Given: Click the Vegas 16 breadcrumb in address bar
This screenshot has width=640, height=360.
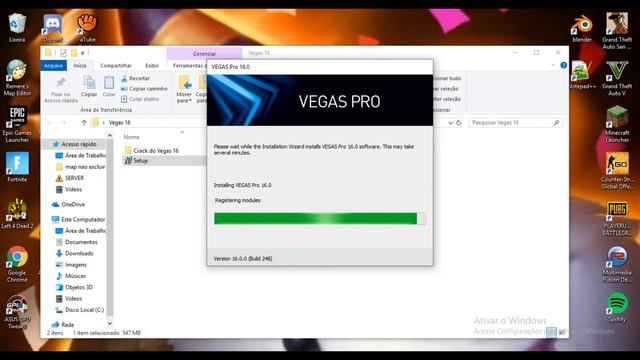Looking at the screenshot, I should 120,122.
